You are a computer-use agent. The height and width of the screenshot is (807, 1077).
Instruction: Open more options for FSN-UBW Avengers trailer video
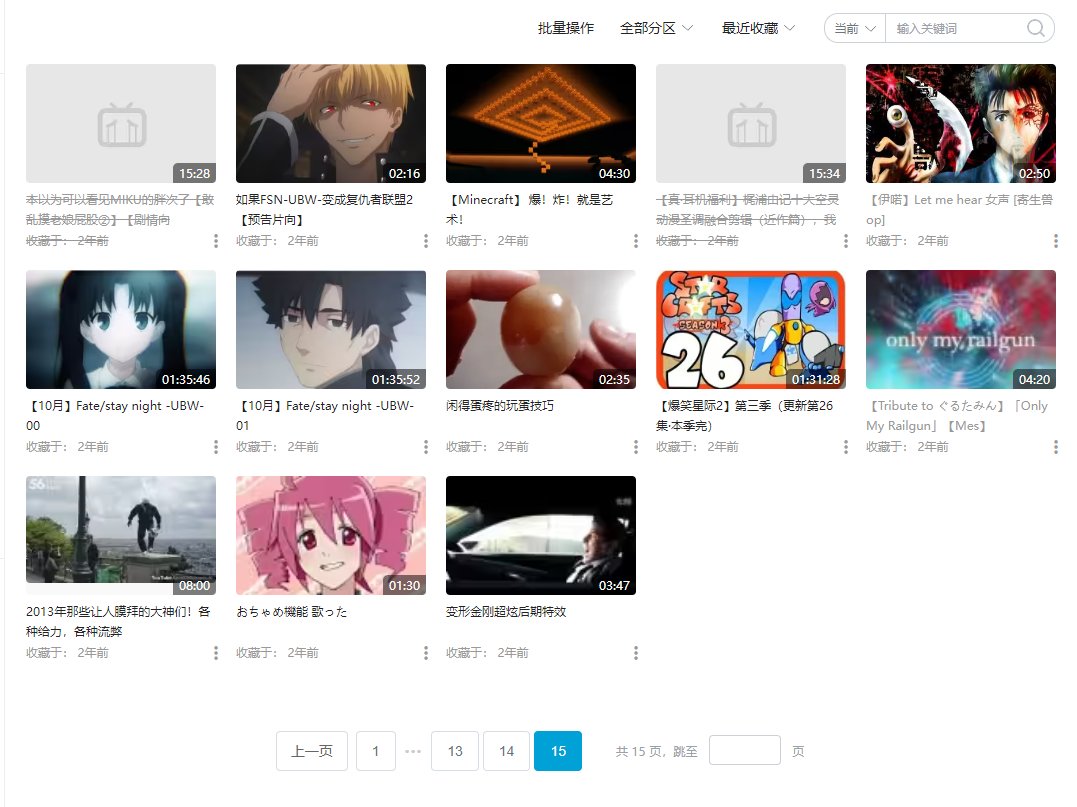pyautogui.click(x=426, y=240)
